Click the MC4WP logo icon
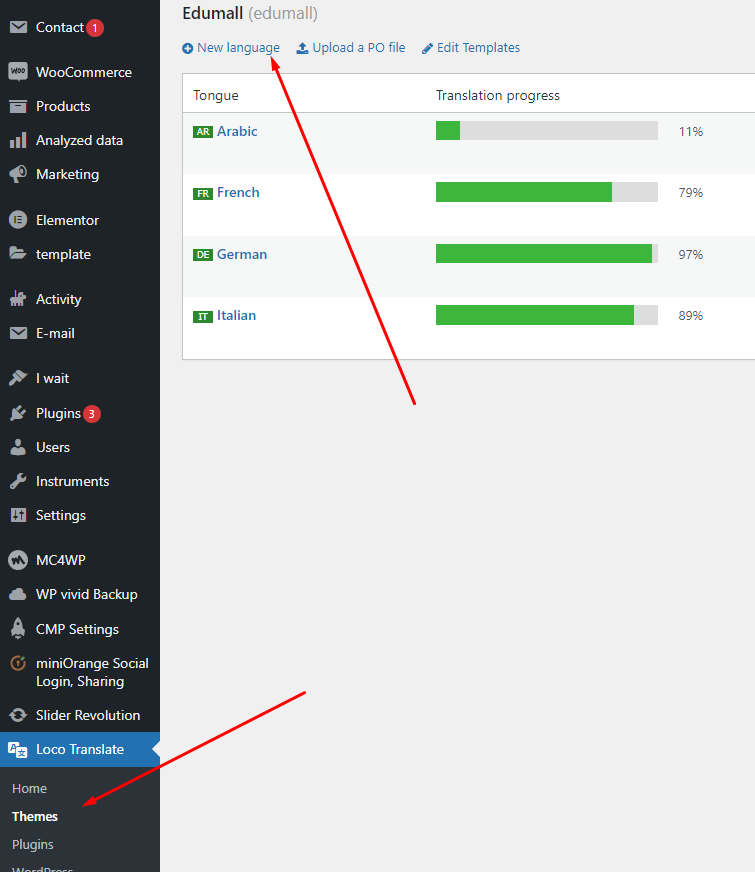 coord(18,560)
